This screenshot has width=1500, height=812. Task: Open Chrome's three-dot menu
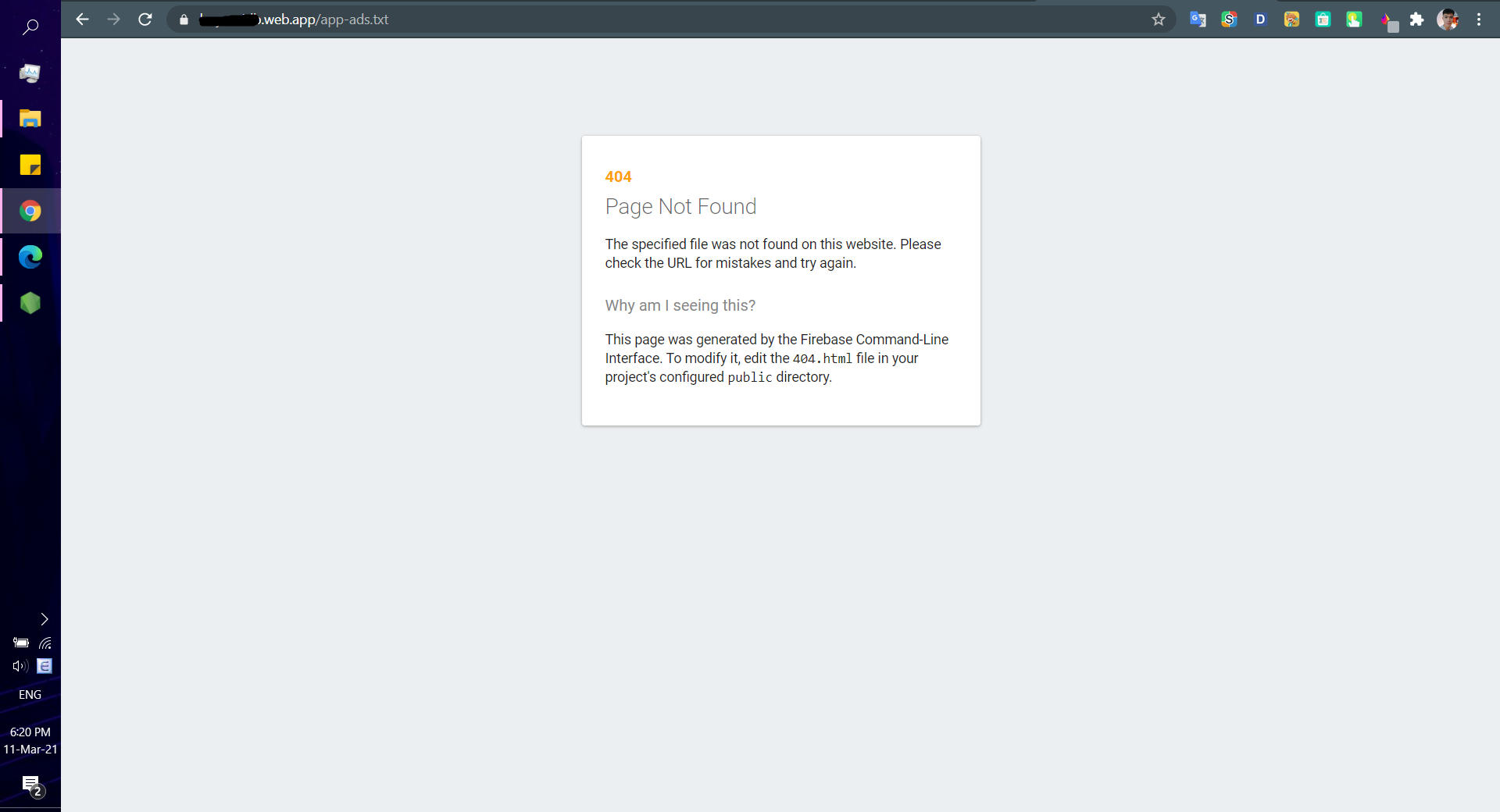(1479, 20)
